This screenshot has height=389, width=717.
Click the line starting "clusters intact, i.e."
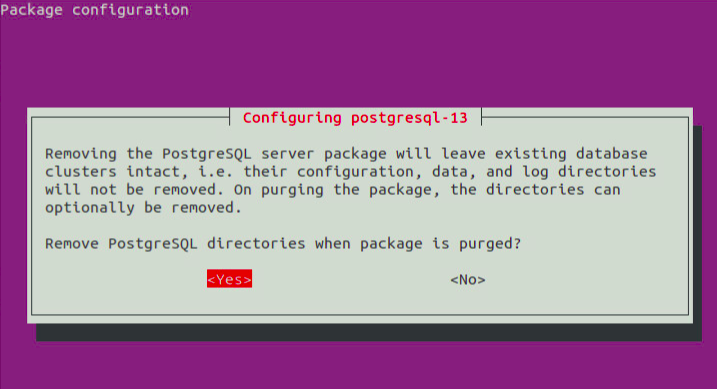(x=350, y=171)
